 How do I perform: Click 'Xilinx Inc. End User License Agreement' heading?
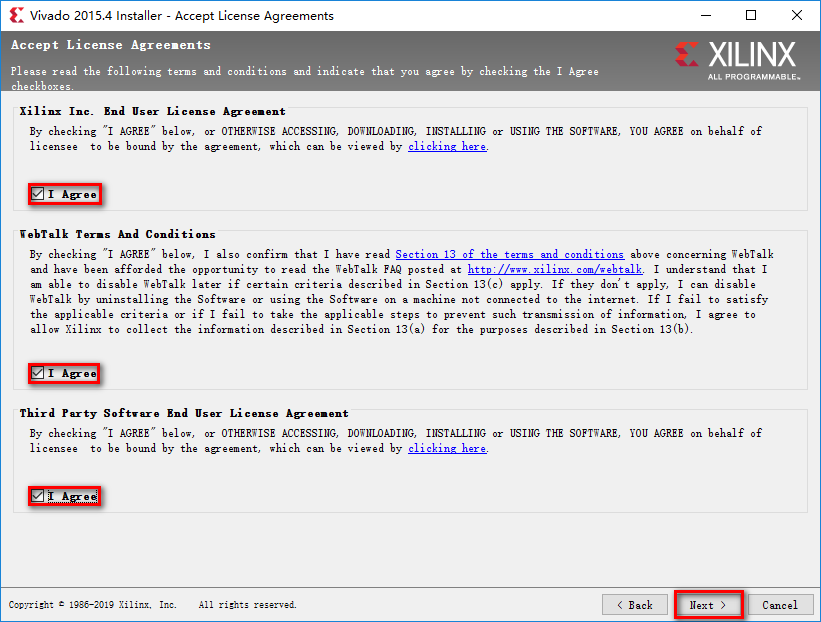[x=152, y=112]
